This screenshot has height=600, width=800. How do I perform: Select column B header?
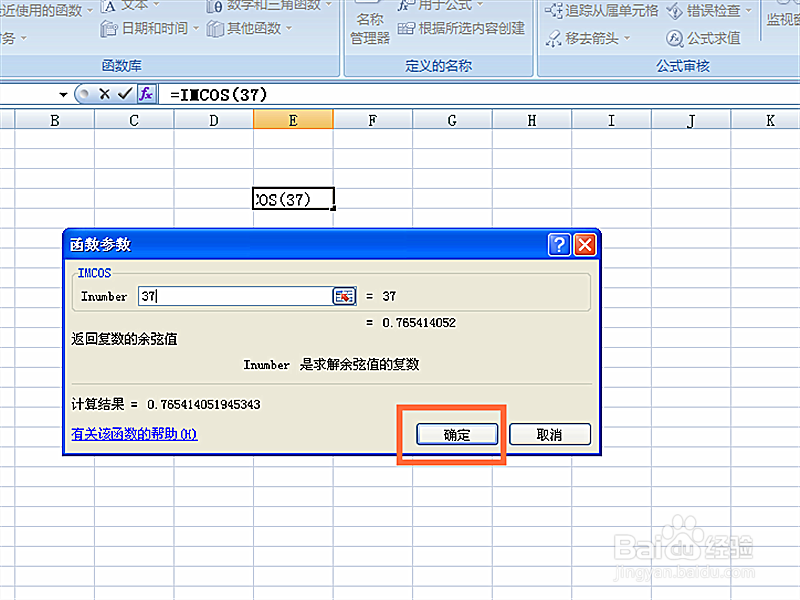pos(55,120)
